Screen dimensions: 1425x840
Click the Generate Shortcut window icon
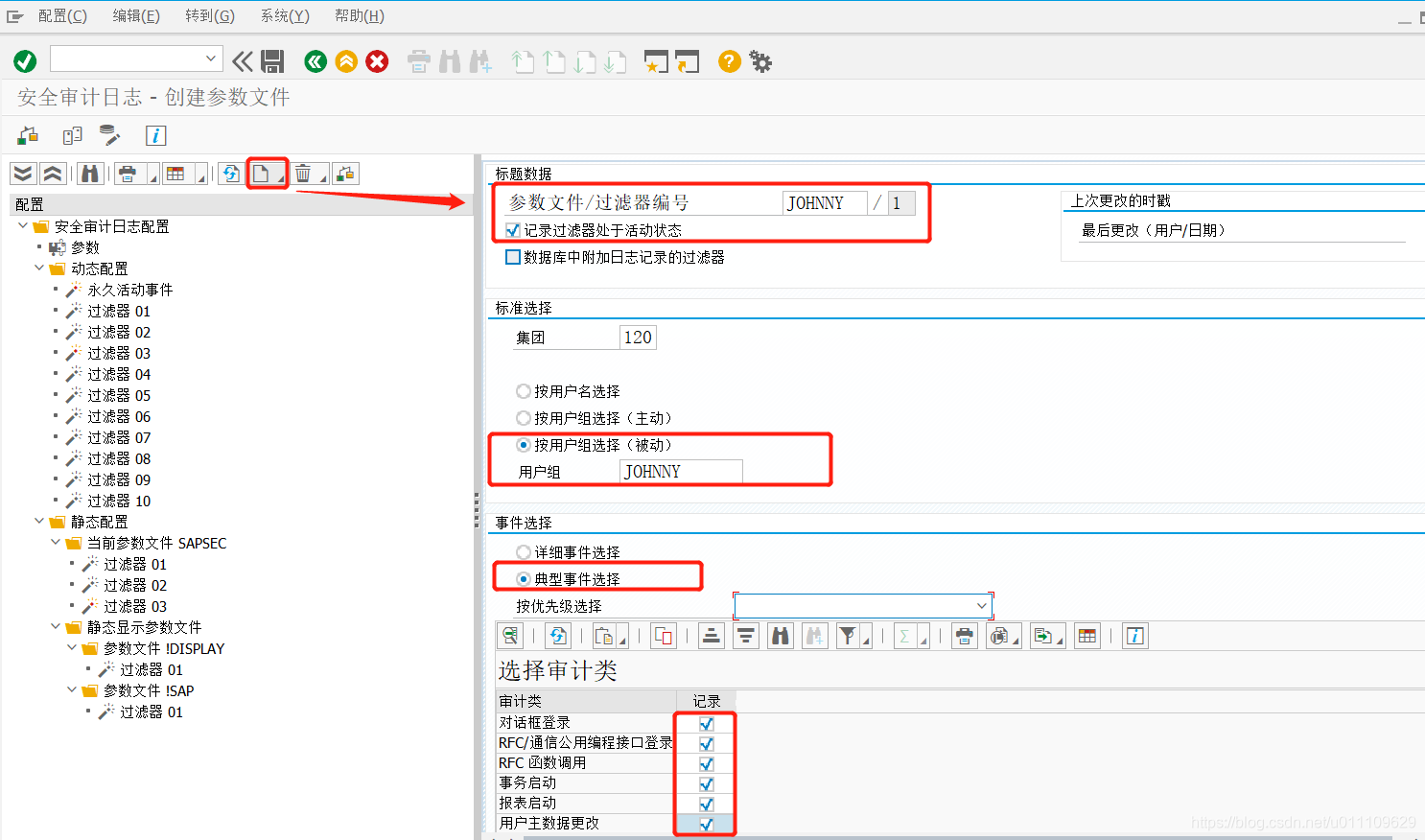click(687, 61)
